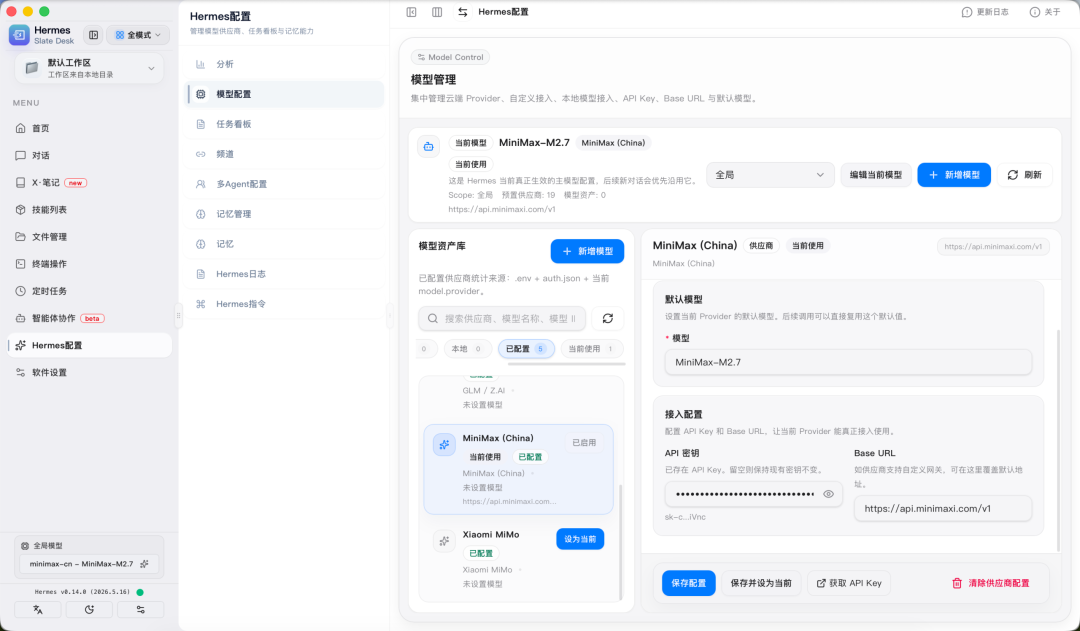Click the global model minimax-cn – MiniMax-M2.7 selector

(x=89, y=564)
